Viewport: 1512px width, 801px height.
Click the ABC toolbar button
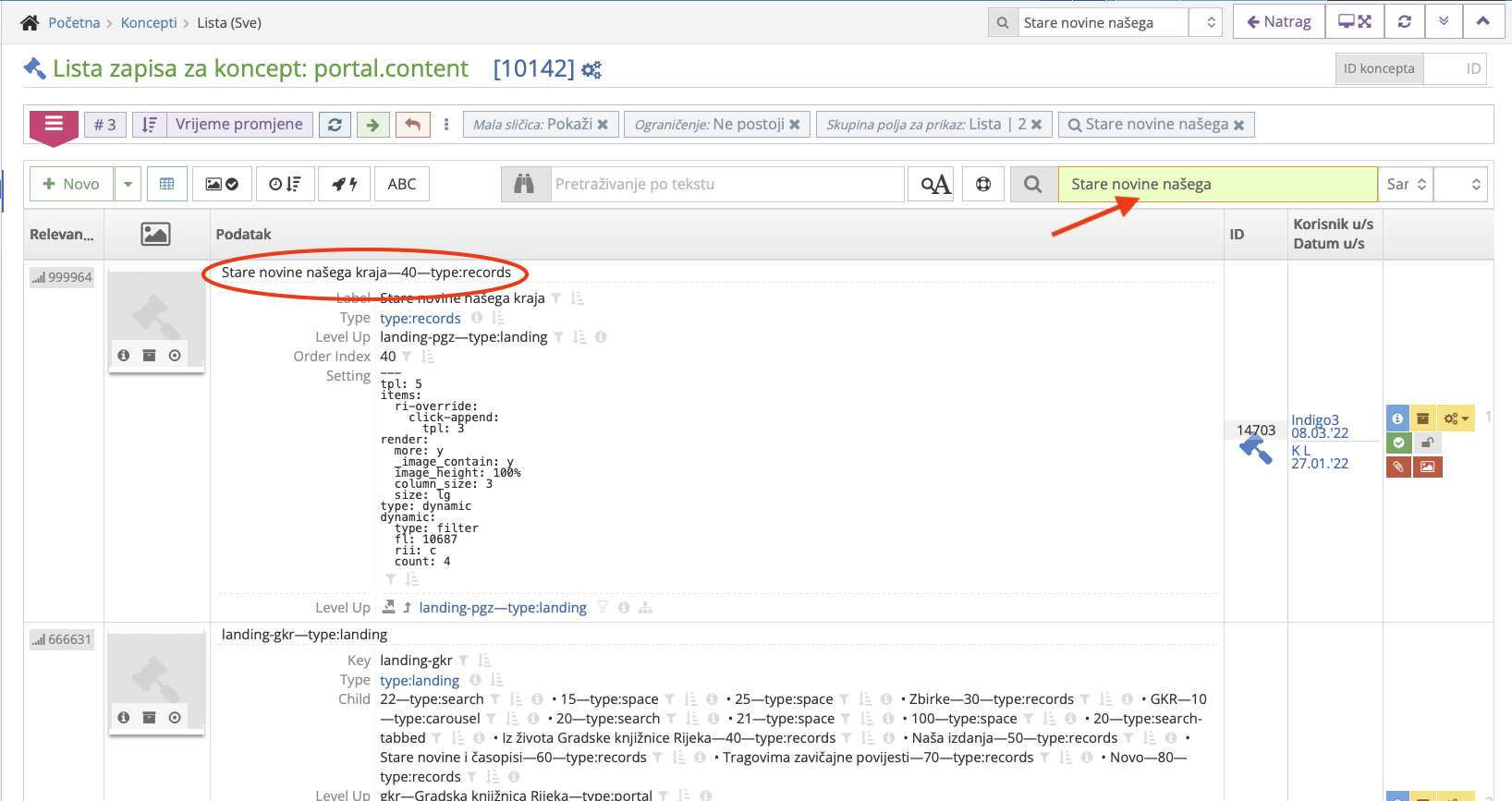(402, 184)
